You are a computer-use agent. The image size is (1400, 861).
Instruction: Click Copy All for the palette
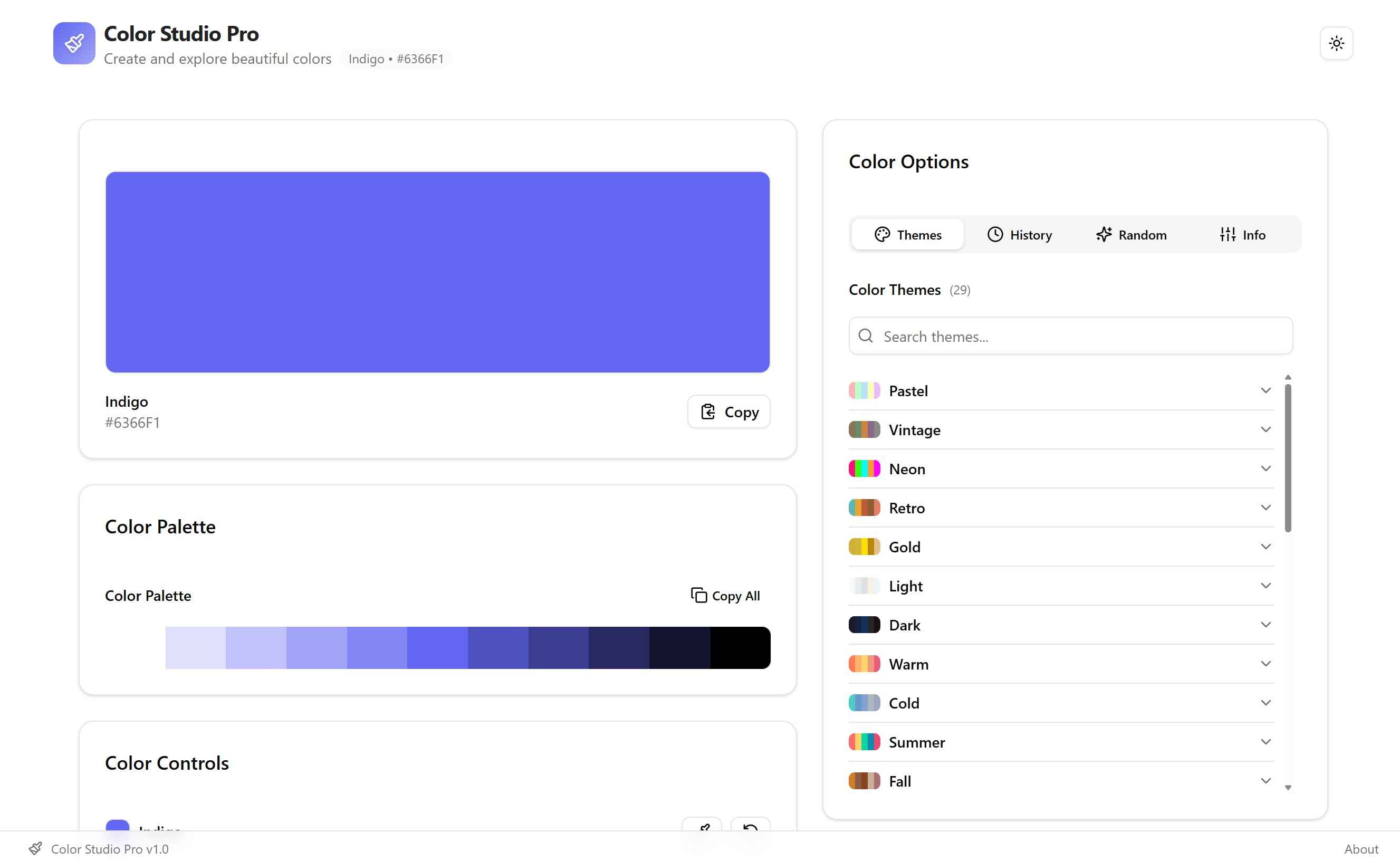pyautogui.click(x=726, y=596)
